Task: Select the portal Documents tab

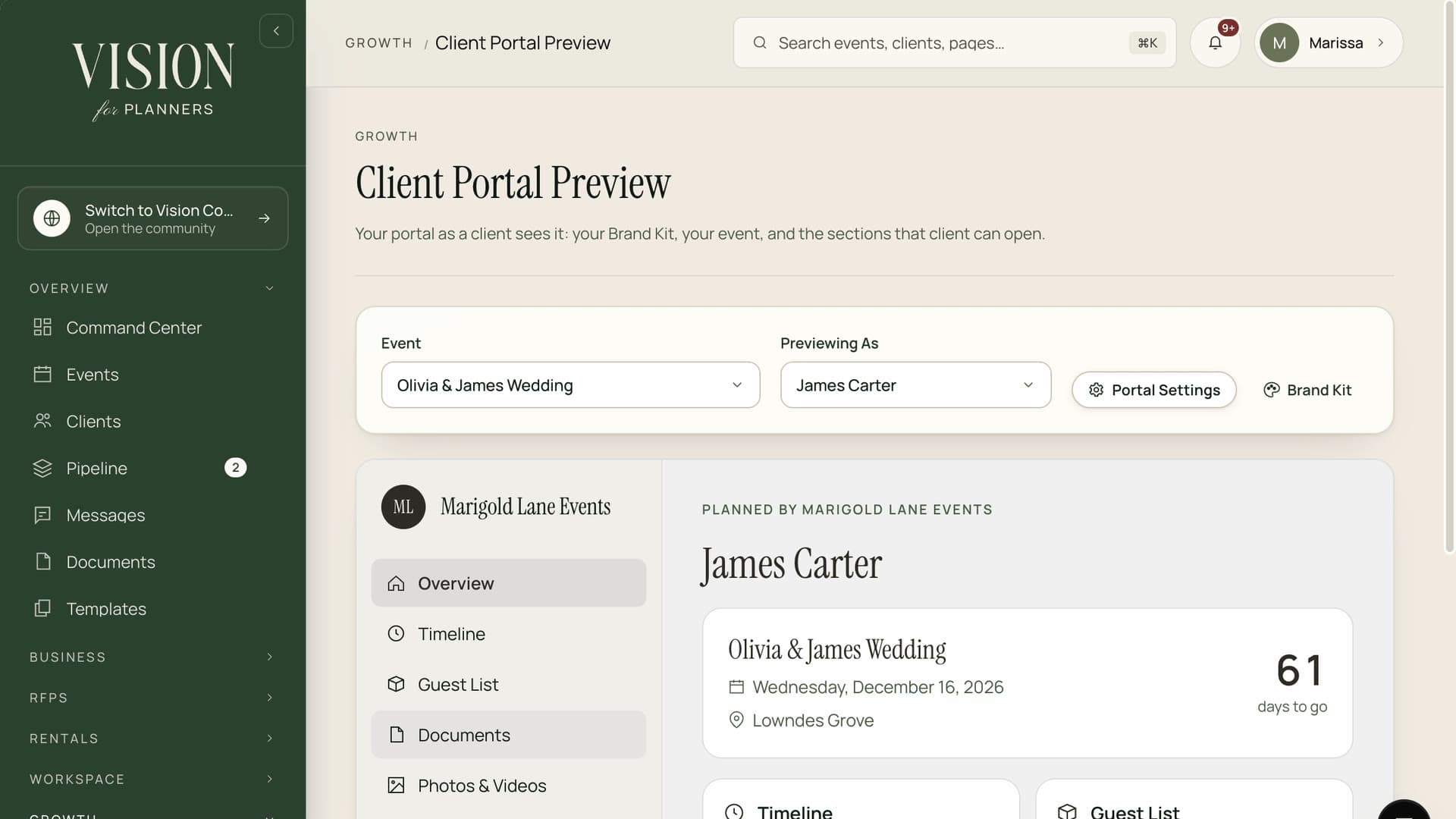Action: (x=508, y=735)
